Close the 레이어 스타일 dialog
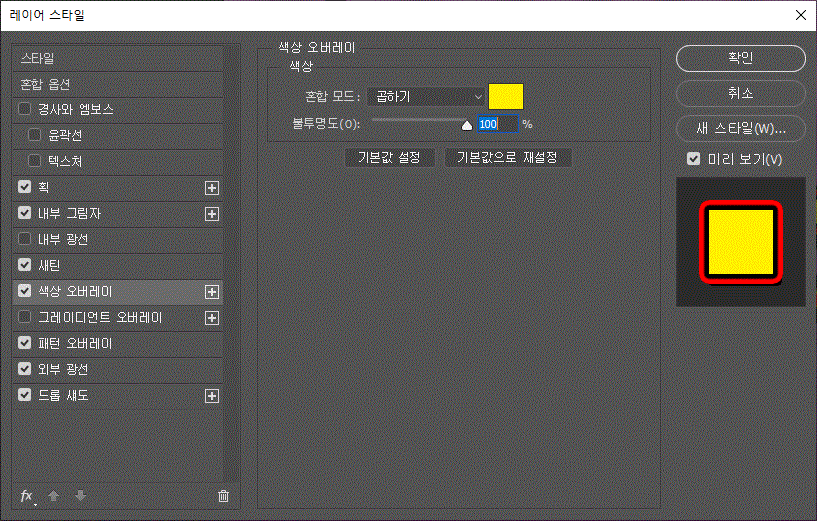The image size is (817, 521). tap(801, 15)
